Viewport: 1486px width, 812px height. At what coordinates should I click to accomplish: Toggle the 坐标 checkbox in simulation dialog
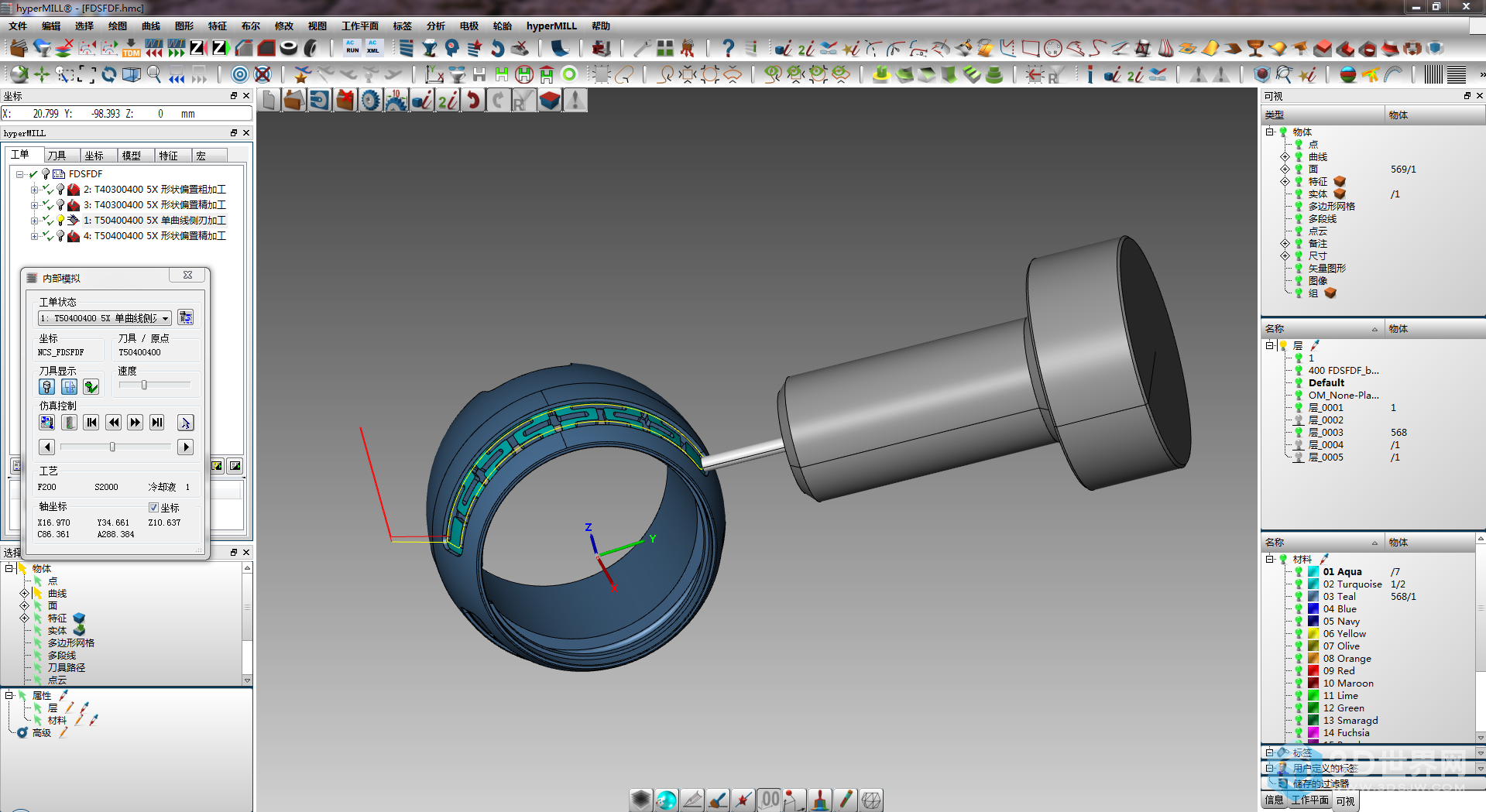click(153, 508)
